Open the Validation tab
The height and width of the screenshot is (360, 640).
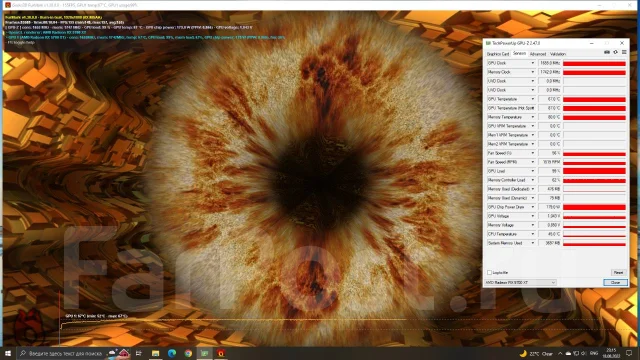(x=558, y=54)
